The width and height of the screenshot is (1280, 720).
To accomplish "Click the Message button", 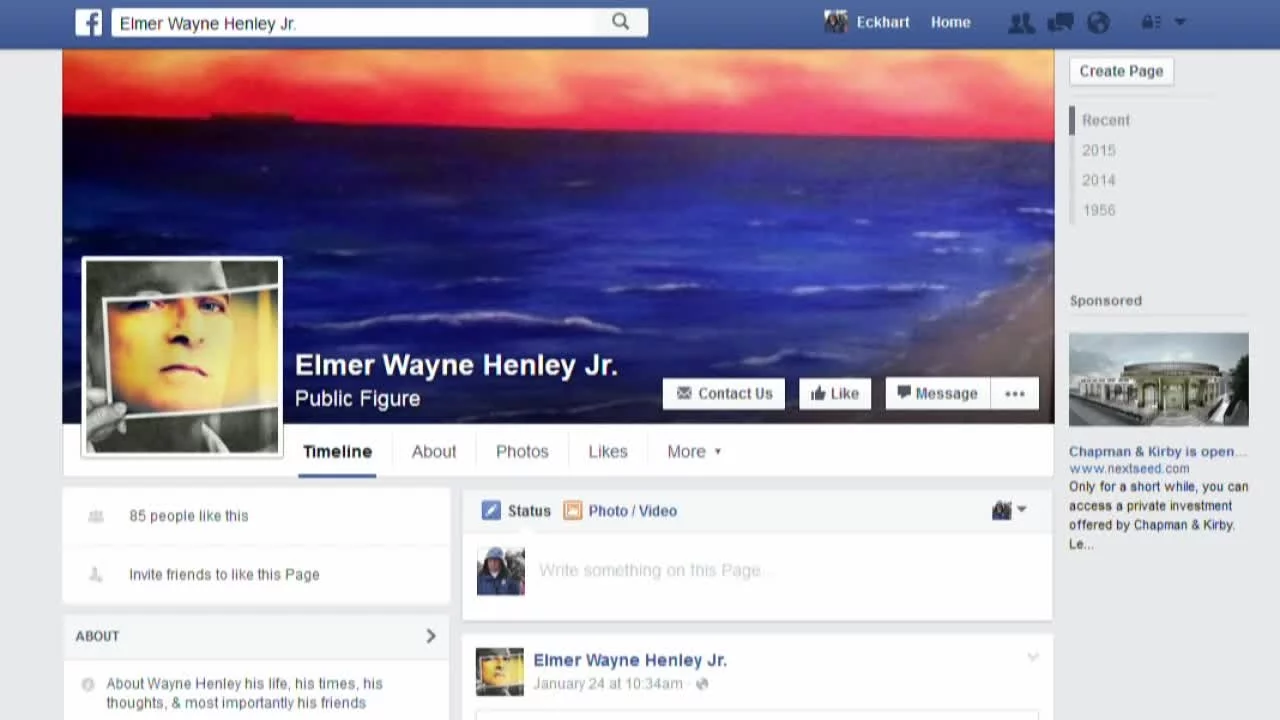I will tap(937, 393).
